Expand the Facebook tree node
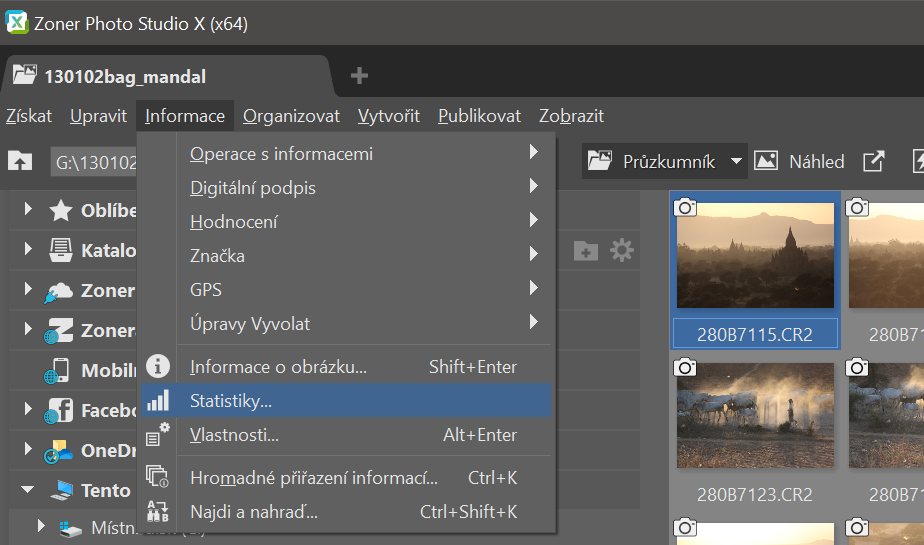 (x=28, y=409)
